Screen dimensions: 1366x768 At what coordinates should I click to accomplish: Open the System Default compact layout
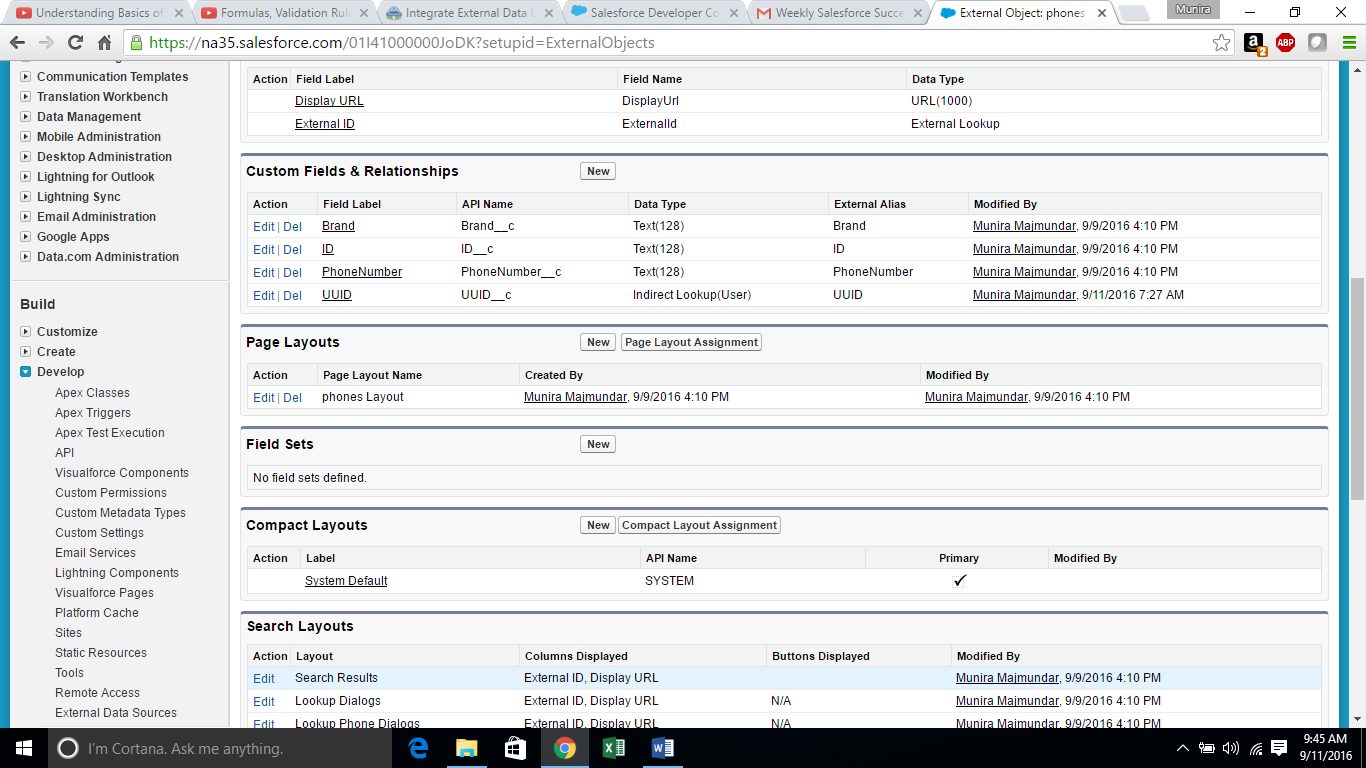(x=346, y=581)
